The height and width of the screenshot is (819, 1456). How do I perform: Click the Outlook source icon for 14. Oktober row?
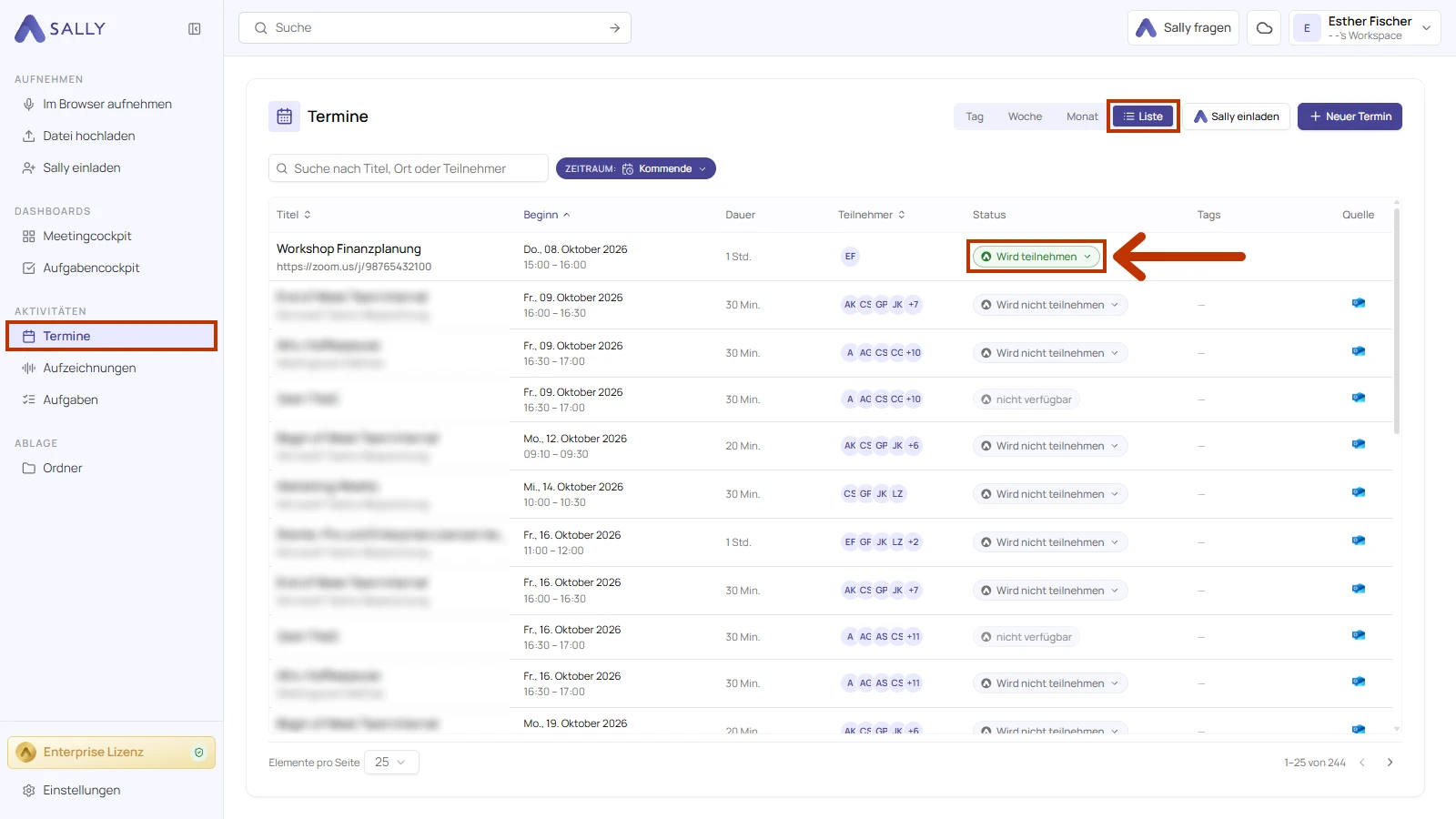(1359, 492)
